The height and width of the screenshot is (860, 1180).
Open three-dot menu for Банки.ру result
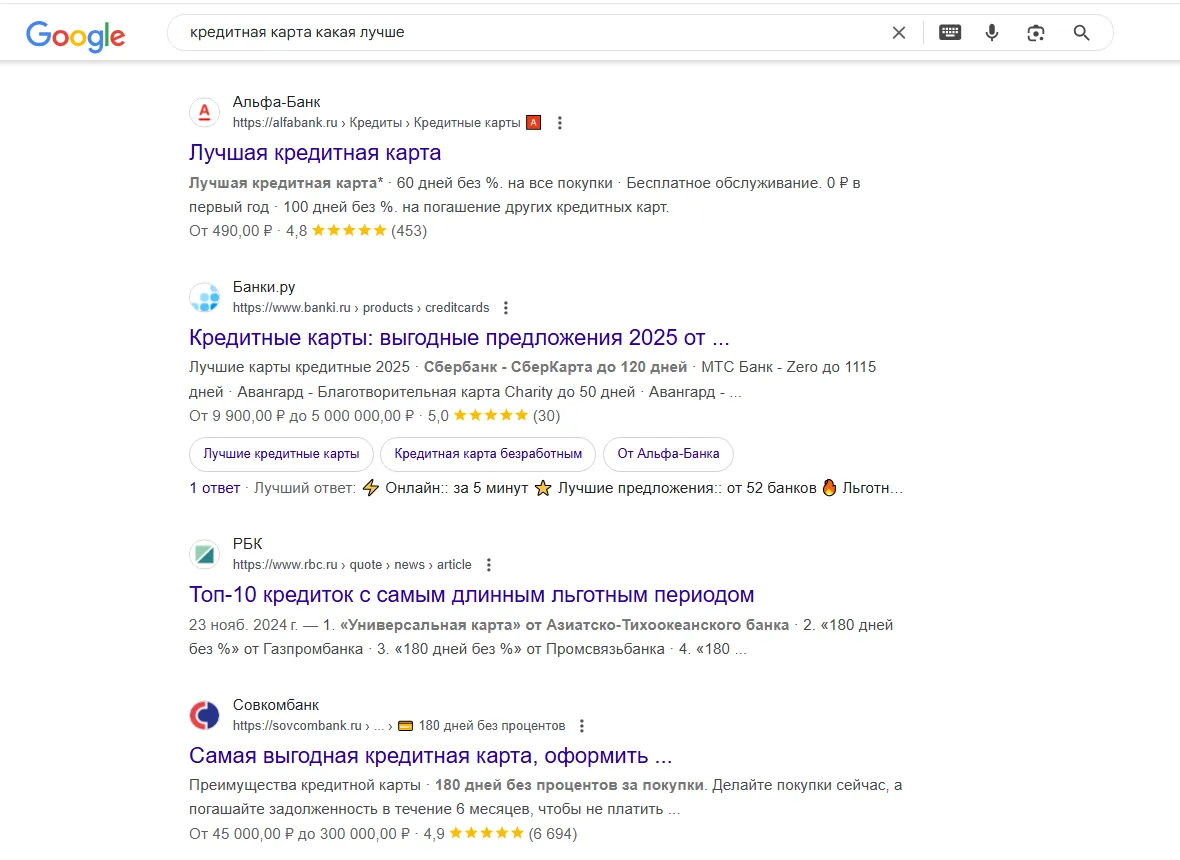coord(506,308)
